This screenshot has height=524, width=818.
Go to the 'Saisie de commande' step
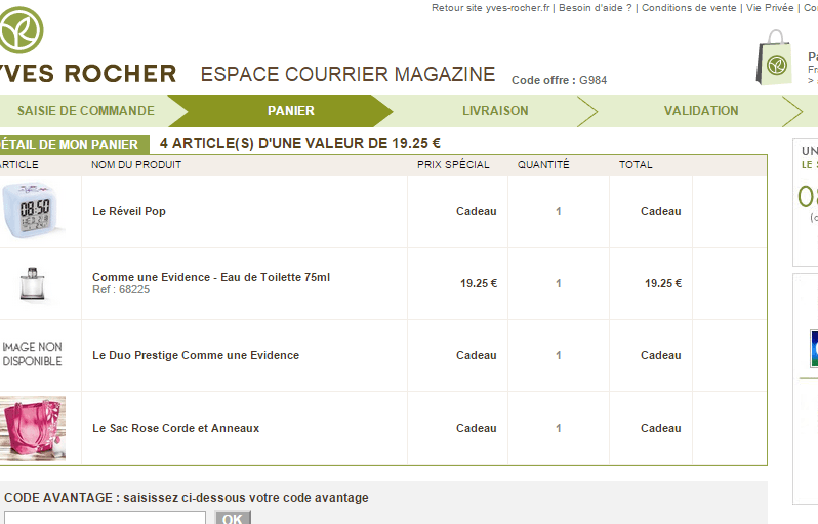click(x=85, y=111)
